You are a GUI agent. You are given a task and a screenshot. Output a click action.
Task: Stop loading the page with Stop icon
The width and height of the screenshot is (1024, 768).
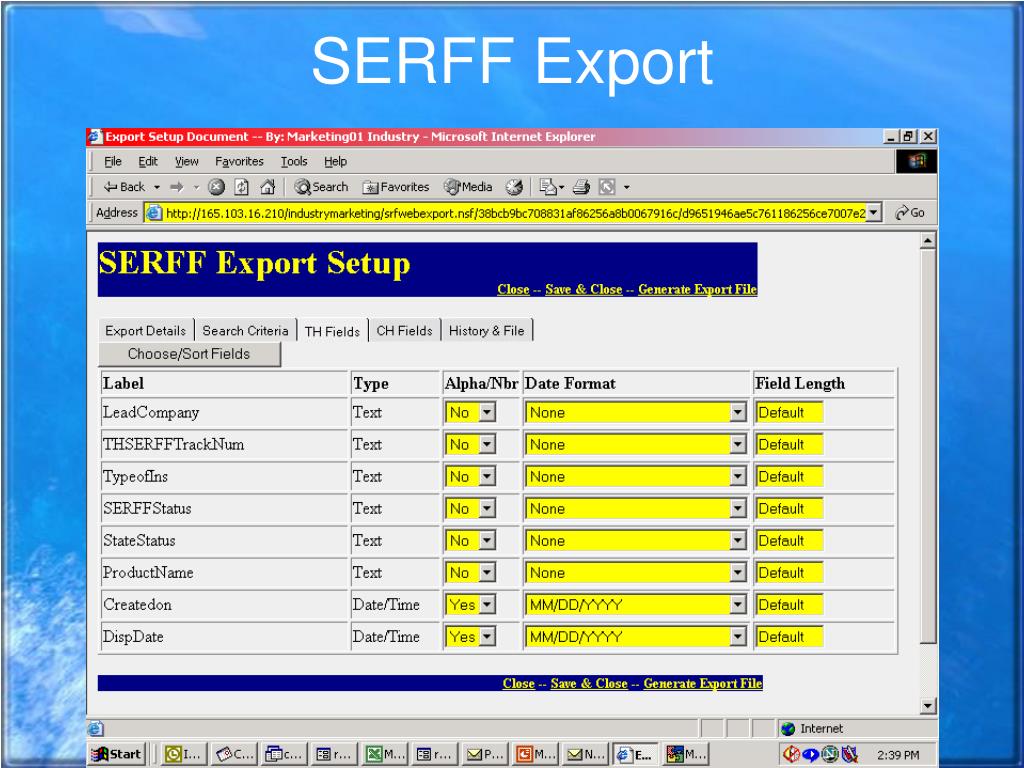click(216, 187)
